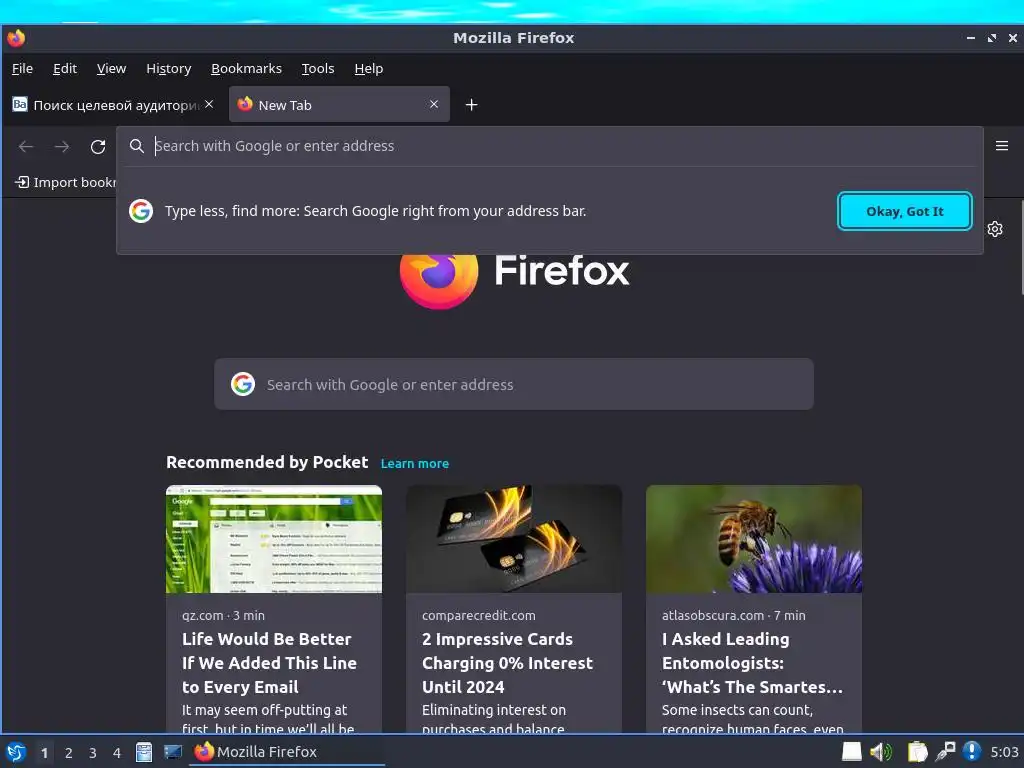
Task: Open the Tools menu
Action: pos(317,69)
